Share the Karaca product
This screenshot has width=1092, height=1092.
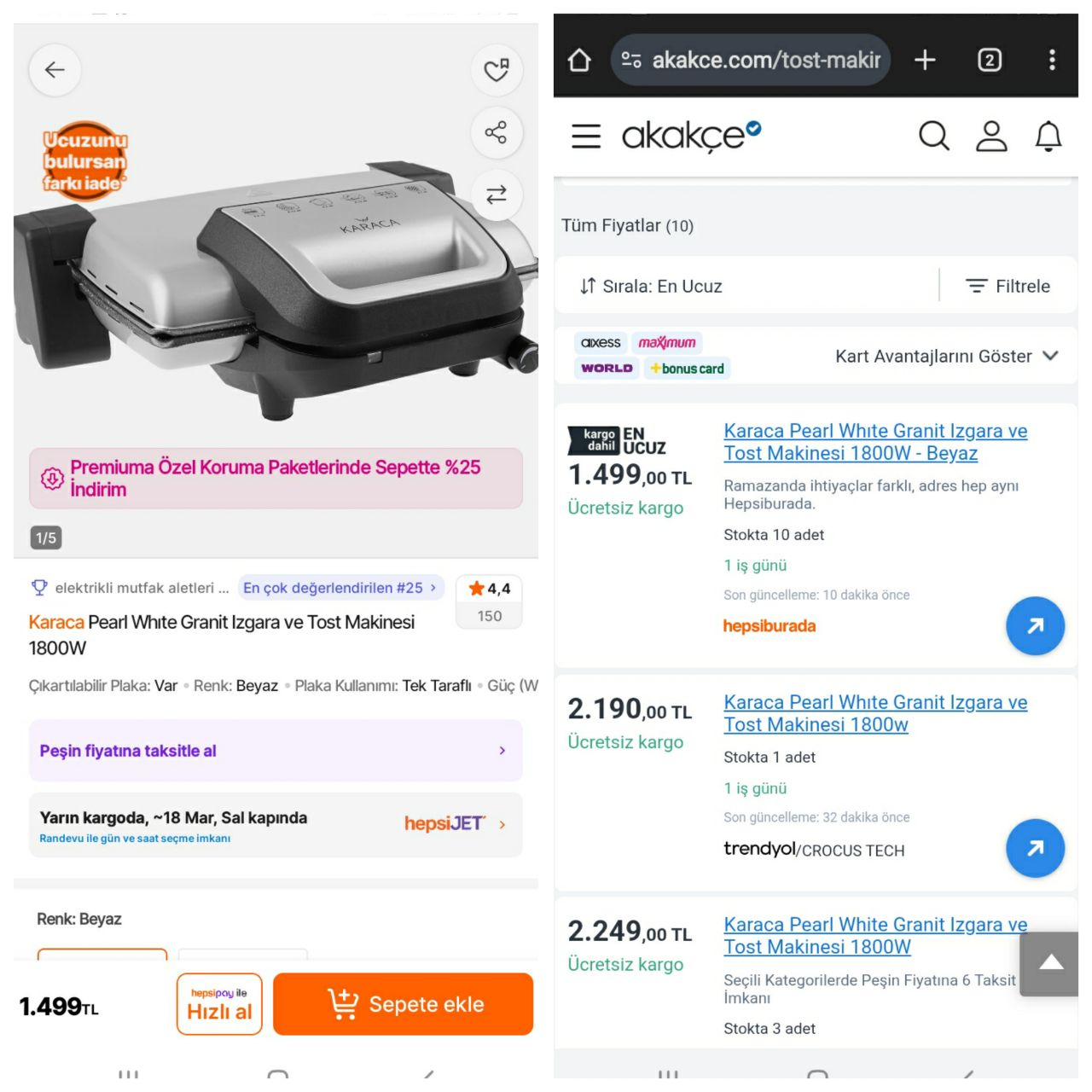tap(497, 132)
